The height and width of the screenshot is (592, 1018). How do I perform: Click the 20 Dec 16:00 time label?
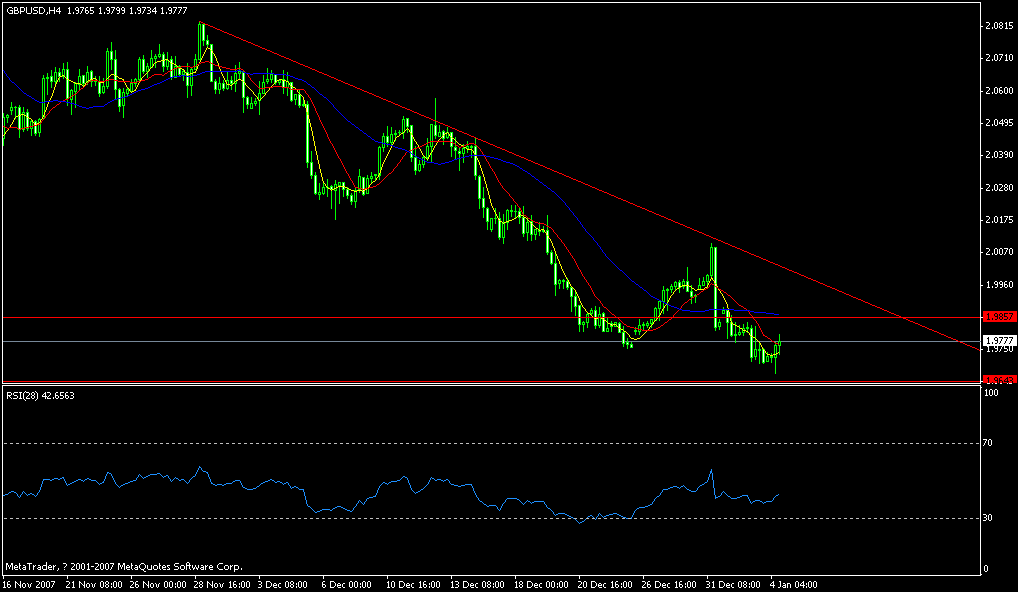606,584
